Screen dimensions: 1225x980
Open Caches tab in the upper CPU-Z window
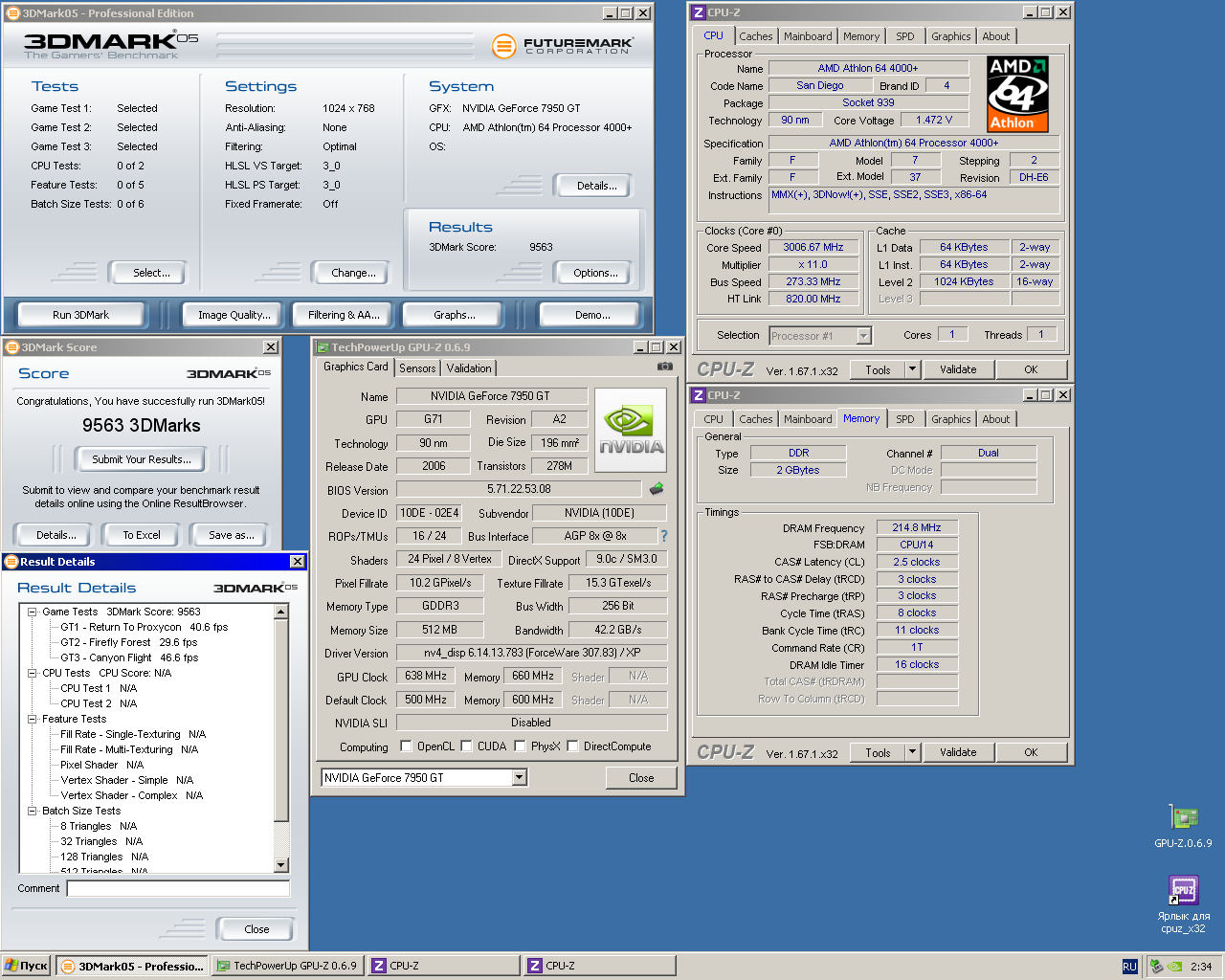click(x=756, y=36)
